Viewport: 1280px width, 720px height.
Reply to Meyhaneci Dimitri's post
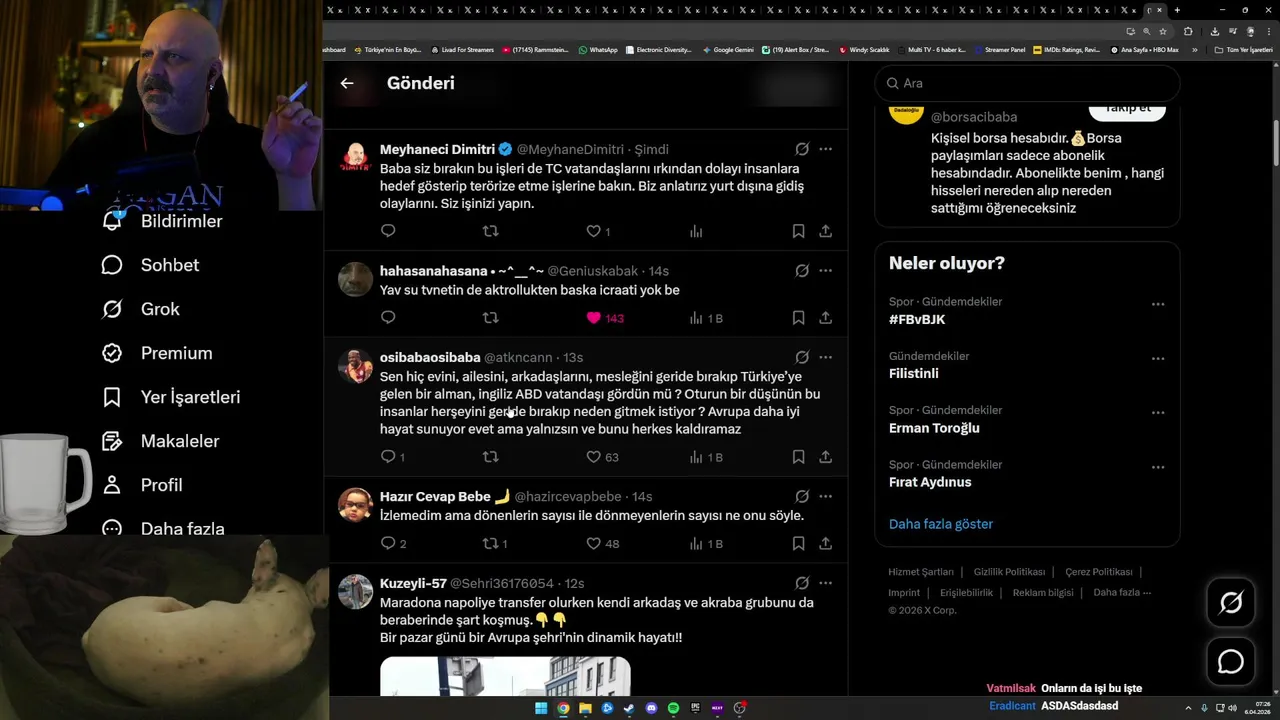389,231
